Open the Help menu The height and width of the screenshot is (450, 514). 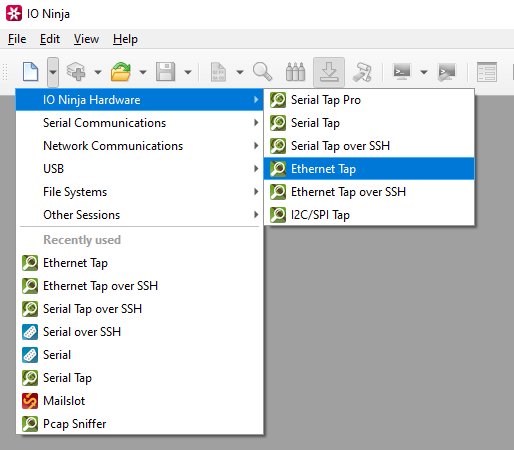(x=125, y=39)
